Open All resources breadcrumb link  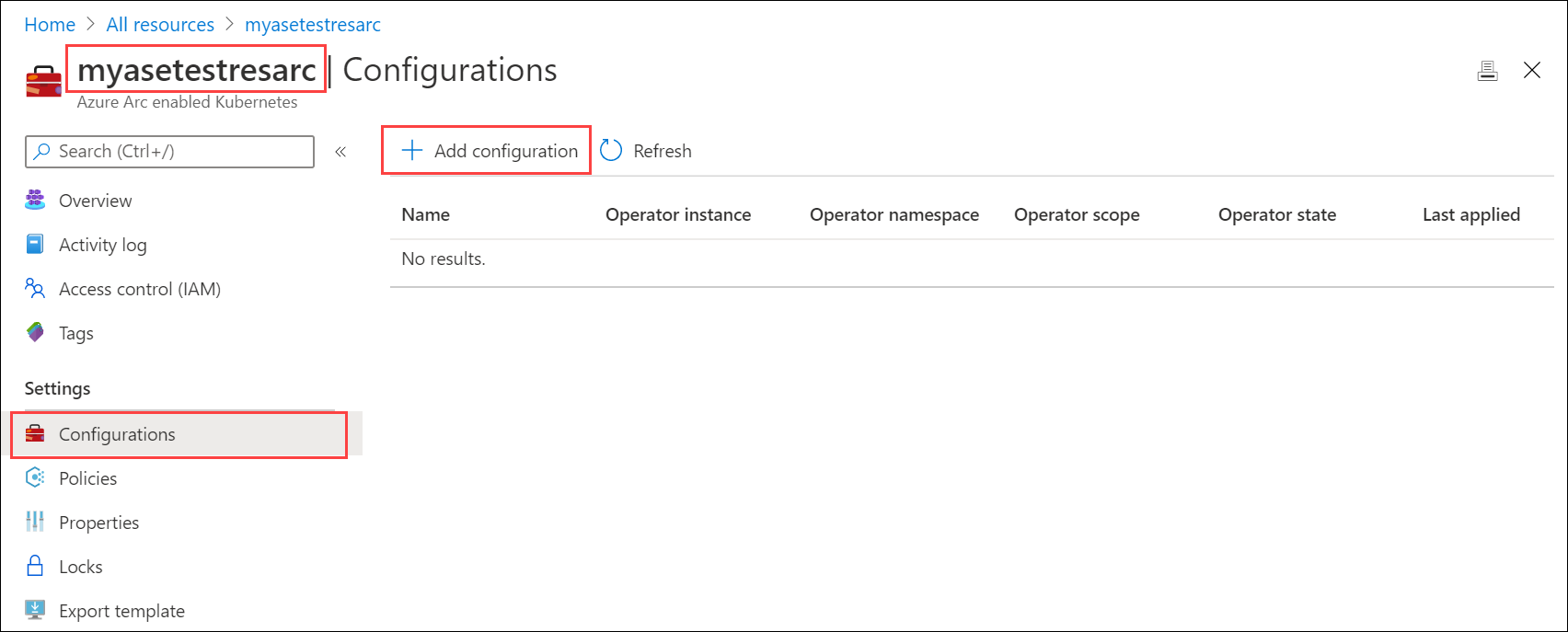tap(160, 25)
